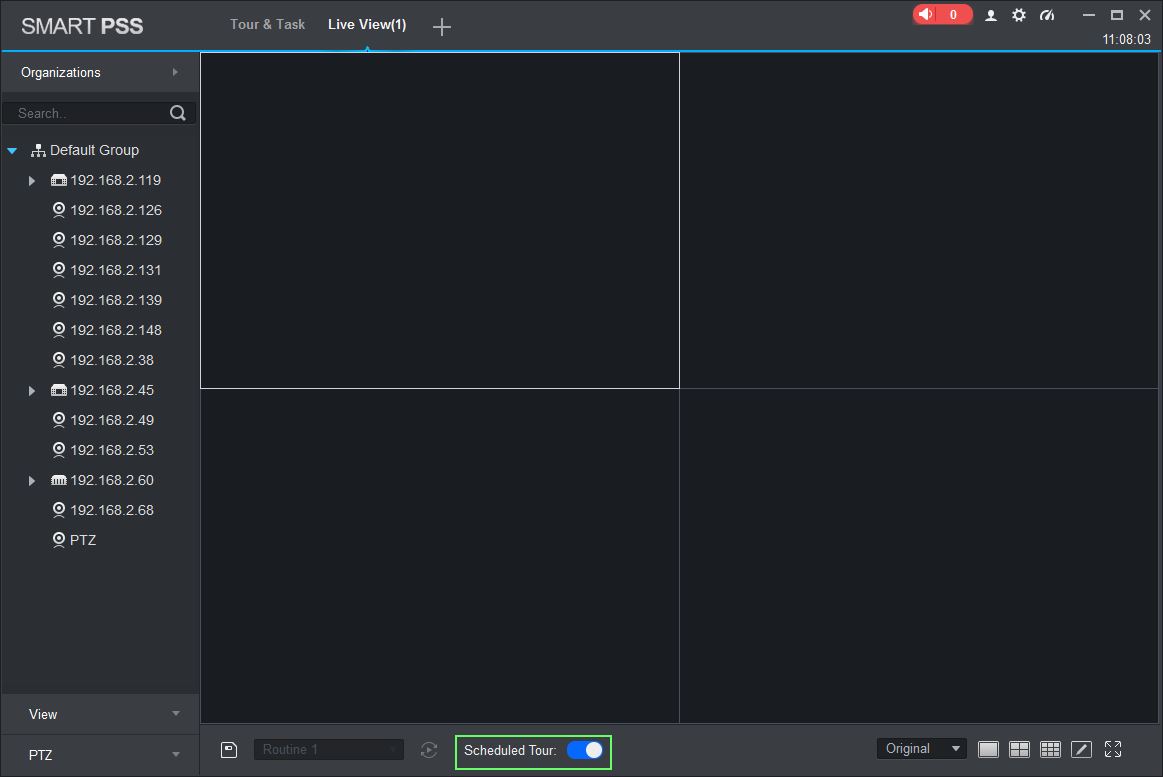Image resolution: width=1163 pixels, height=777 pixels.
Task: Click the camera icon for 192.168.2.148
Action: click(x=59, y=330)
